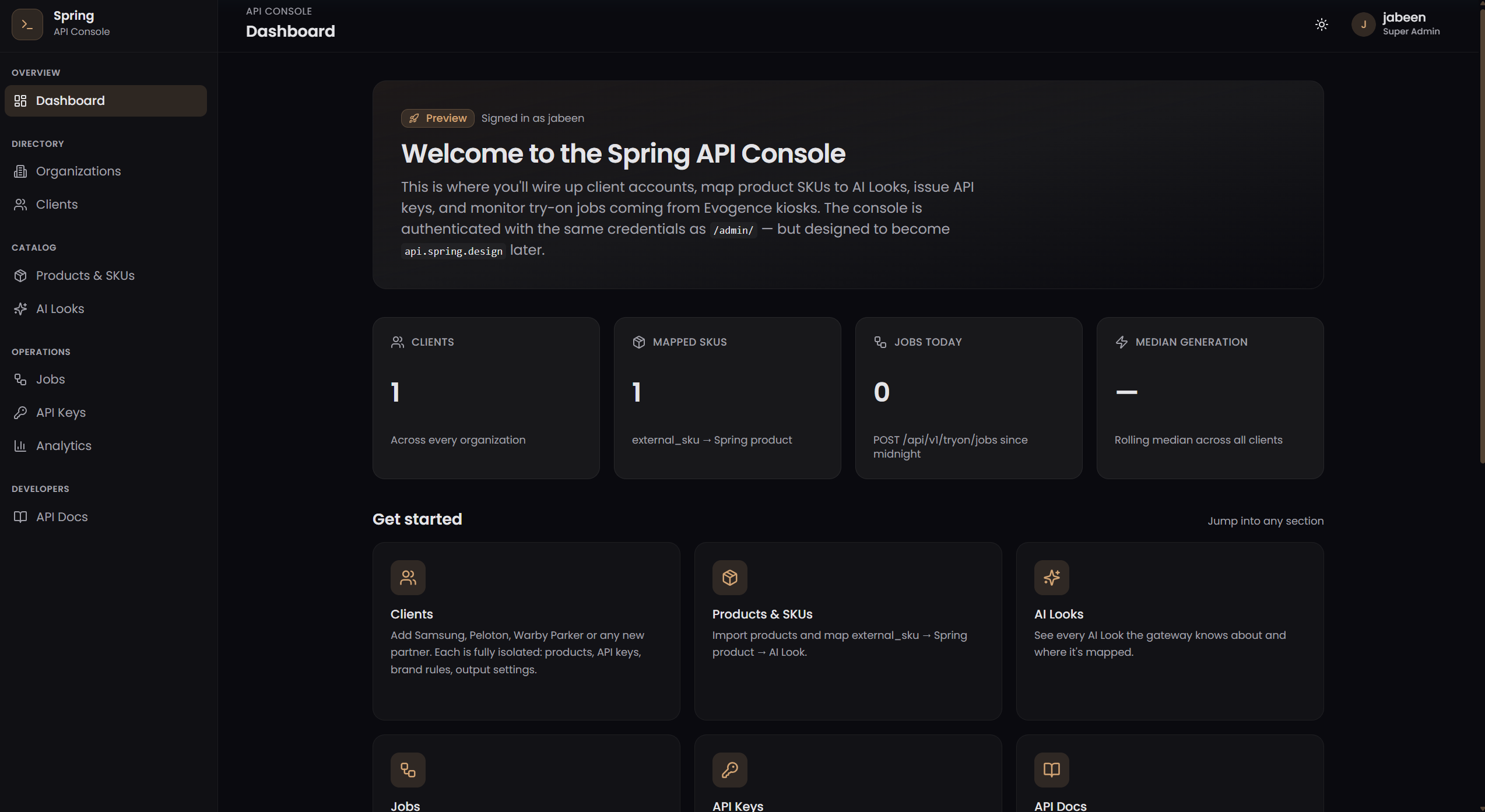
Task: Click 'Rolling median across all clients' caption
Action: point(1198,440)
